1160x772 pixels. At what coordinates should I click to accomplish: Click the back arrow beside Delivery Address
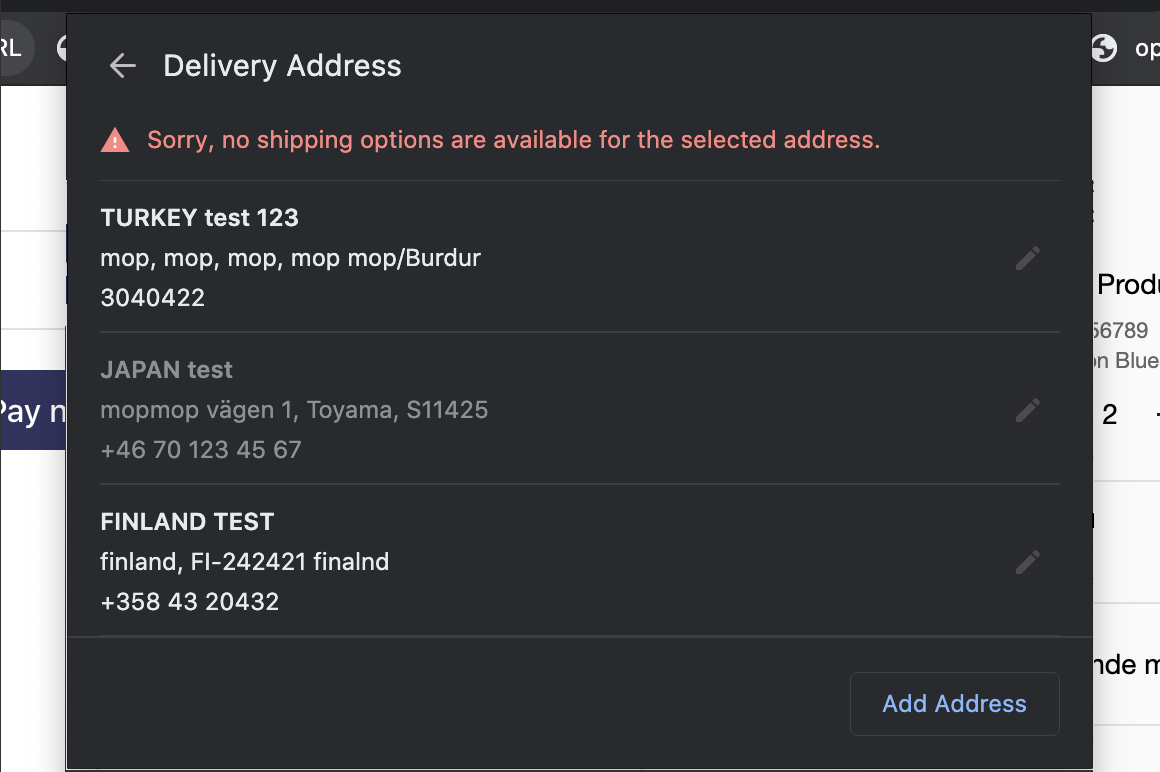tap(122, 66)
